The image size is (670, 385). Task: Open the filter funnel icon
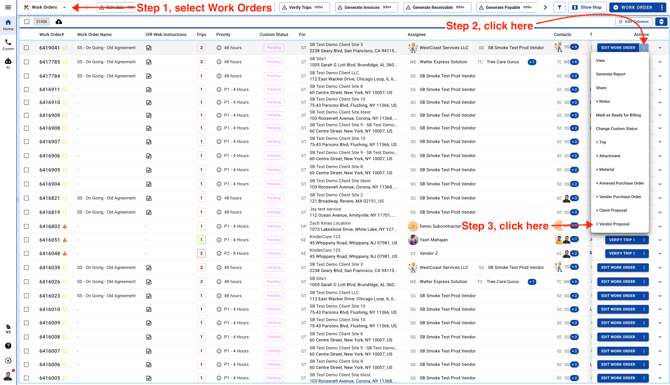tap(559, 7)
